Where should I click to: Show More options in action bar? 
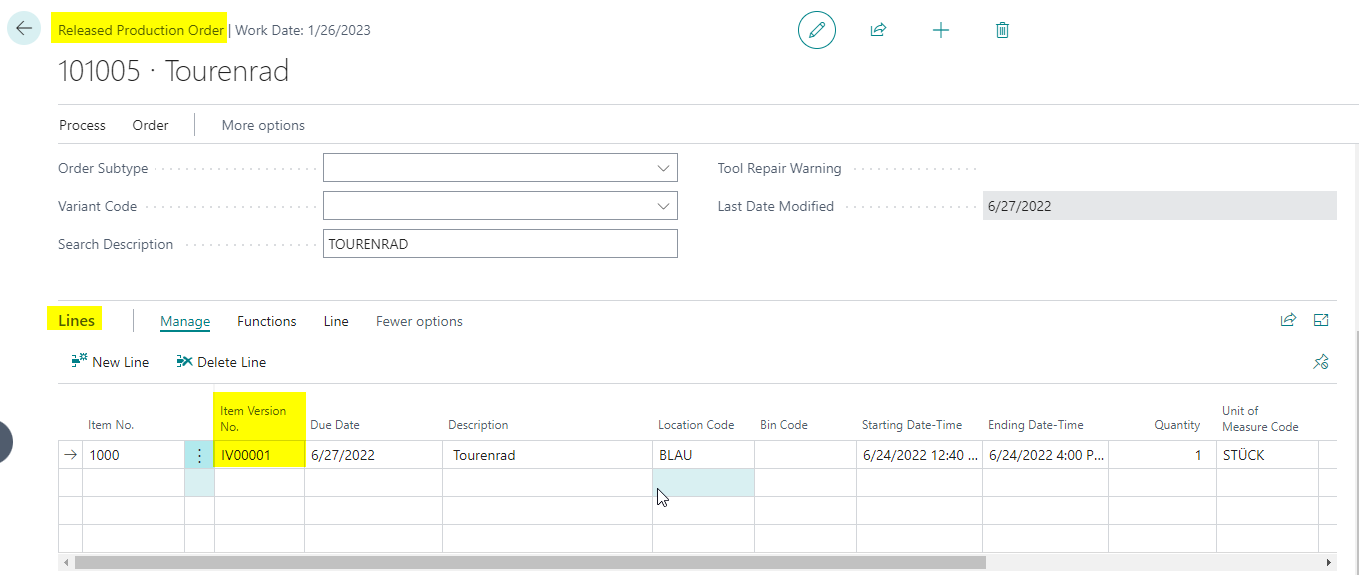263,125
